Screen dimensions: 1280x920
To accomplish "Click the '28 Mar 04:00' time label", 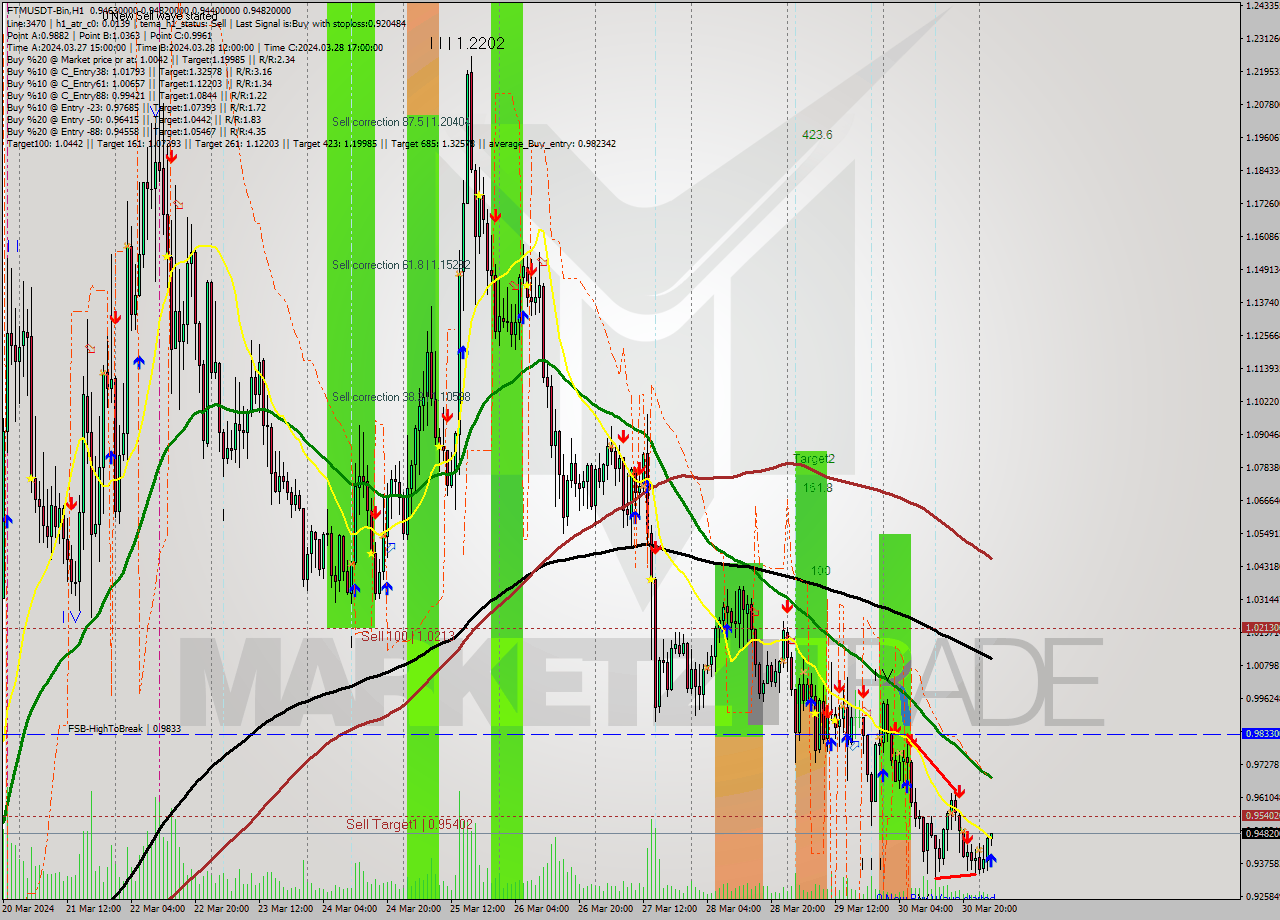I will 736,909.
